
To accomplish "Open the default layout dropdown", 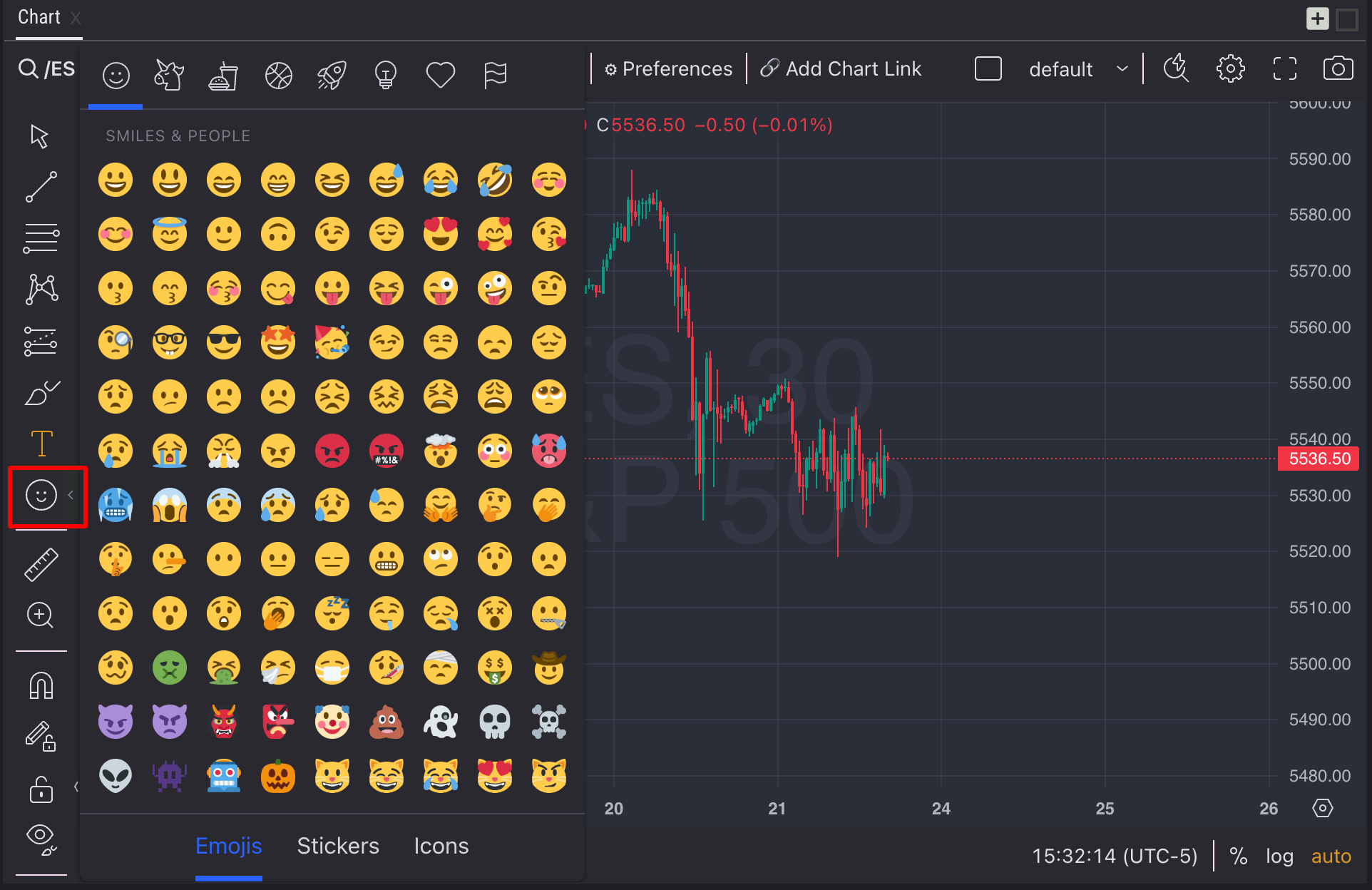I will [1077, 69].
